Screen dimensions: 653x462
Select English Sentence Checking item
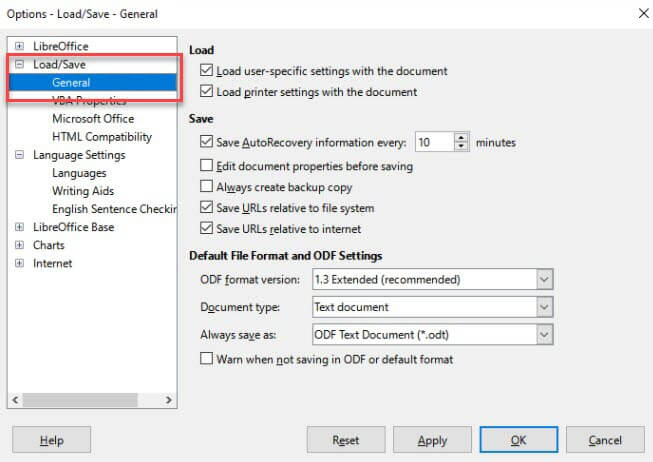[114, 209]
